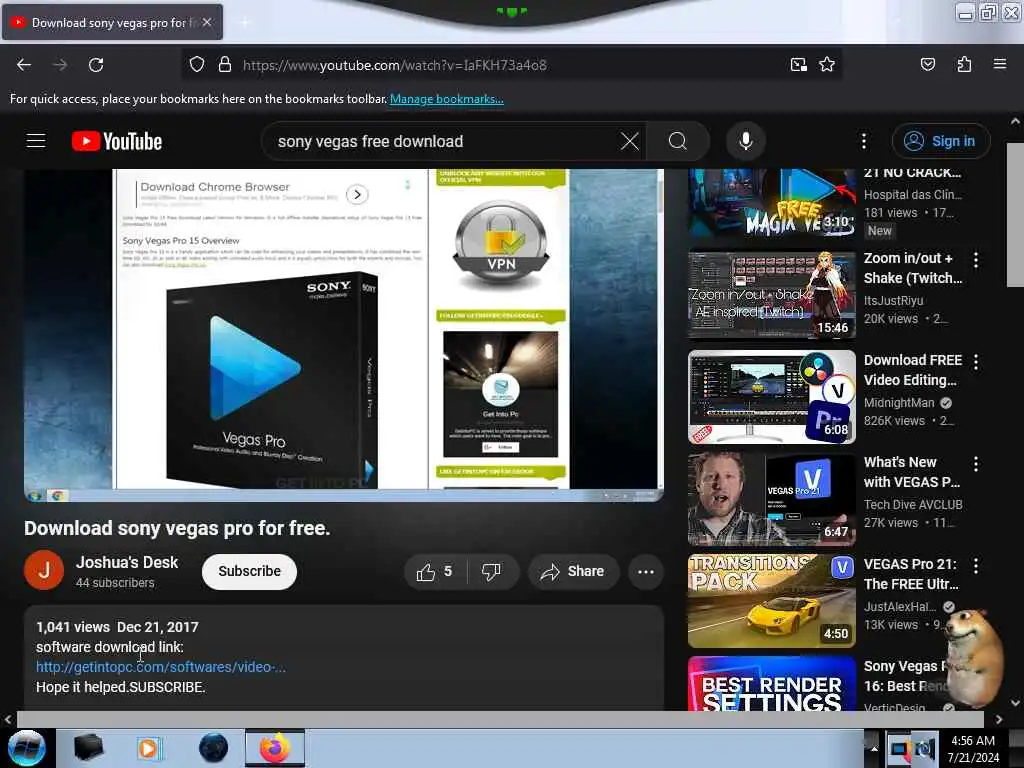
Task: Clear the YouTube search text
Action: coord(630,141)
